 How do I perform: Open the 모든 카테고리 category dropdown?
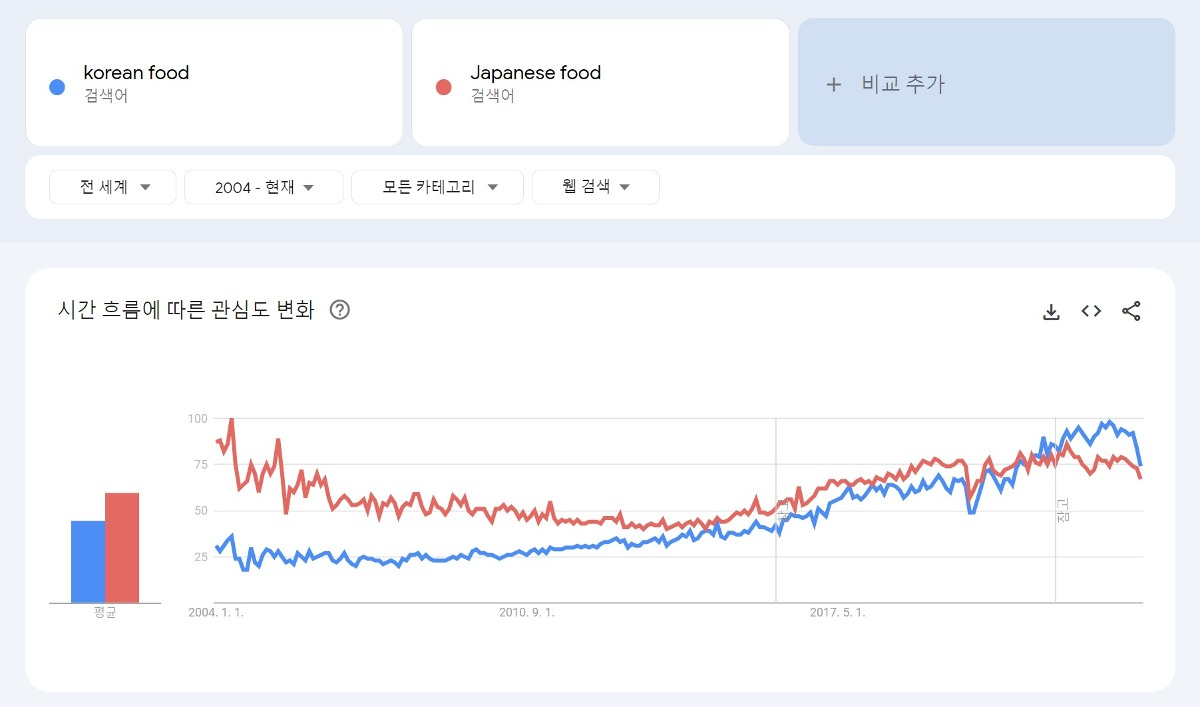point(437,187)
